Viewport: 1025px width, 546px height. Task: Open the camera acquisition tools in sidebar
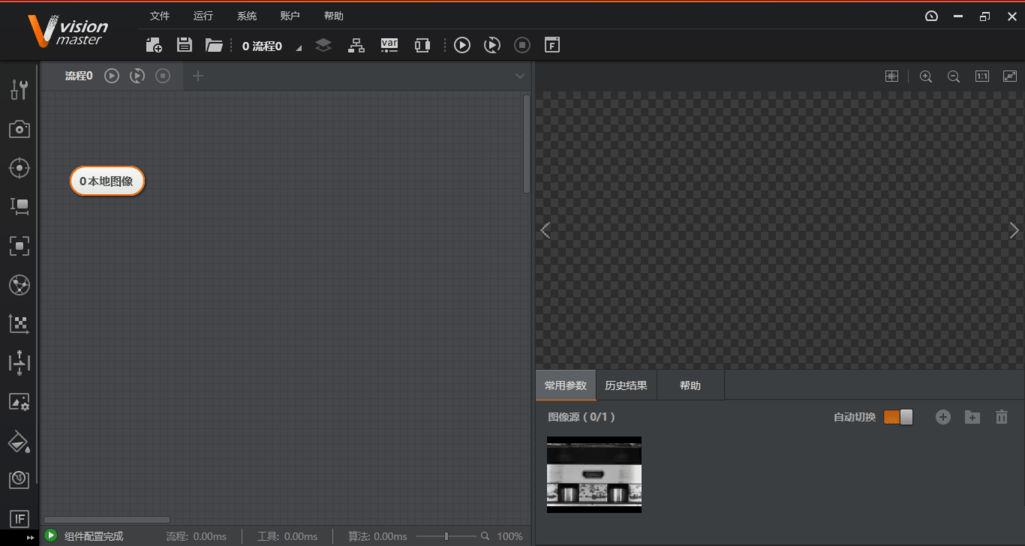click(x=19, y=129)
